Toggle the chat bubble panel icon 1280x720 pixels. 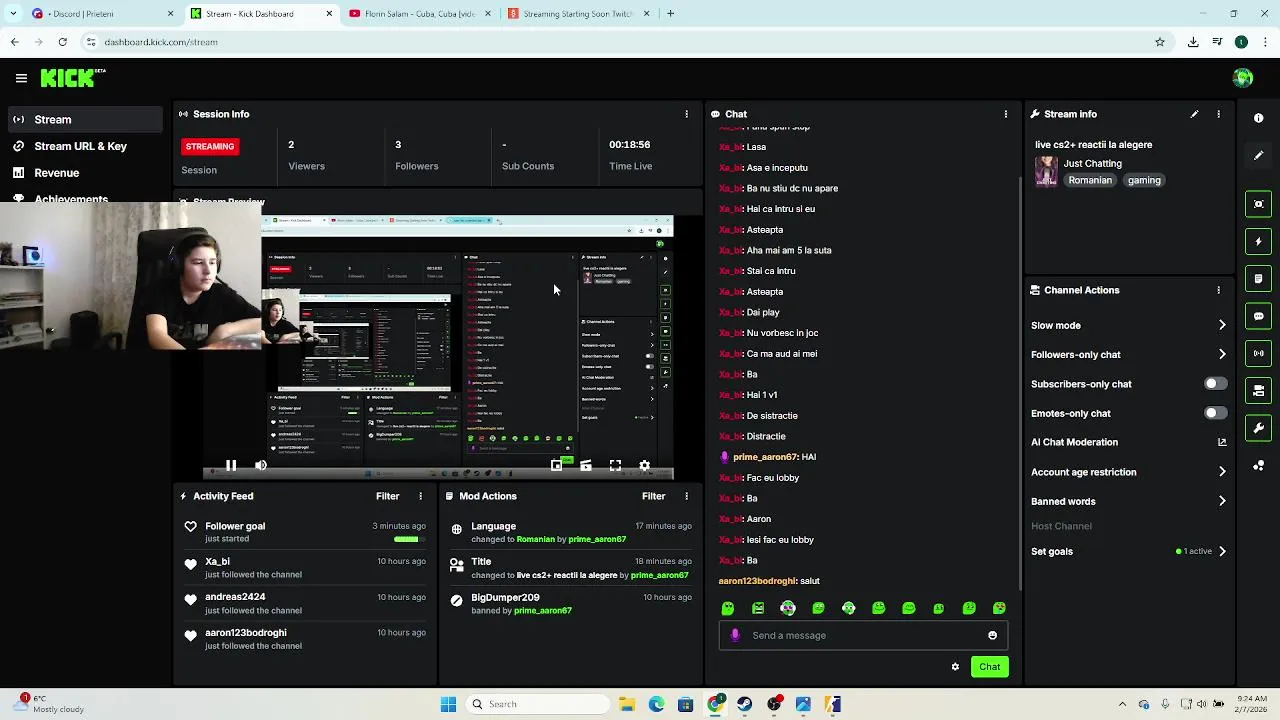point(1259,316)
